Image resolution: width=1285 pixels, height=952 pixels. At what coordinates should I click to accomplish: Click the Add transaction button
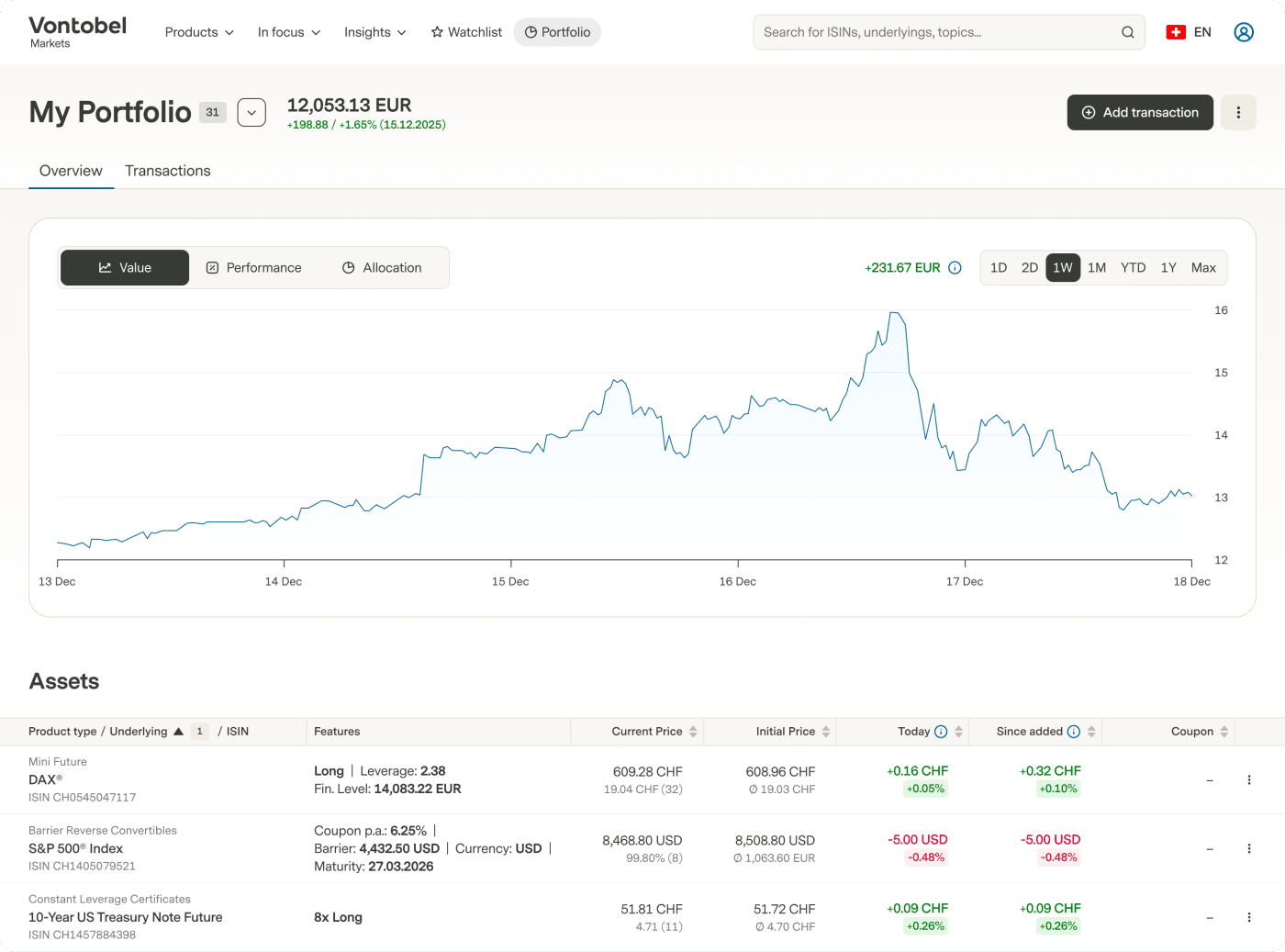tap(1140, 112)
